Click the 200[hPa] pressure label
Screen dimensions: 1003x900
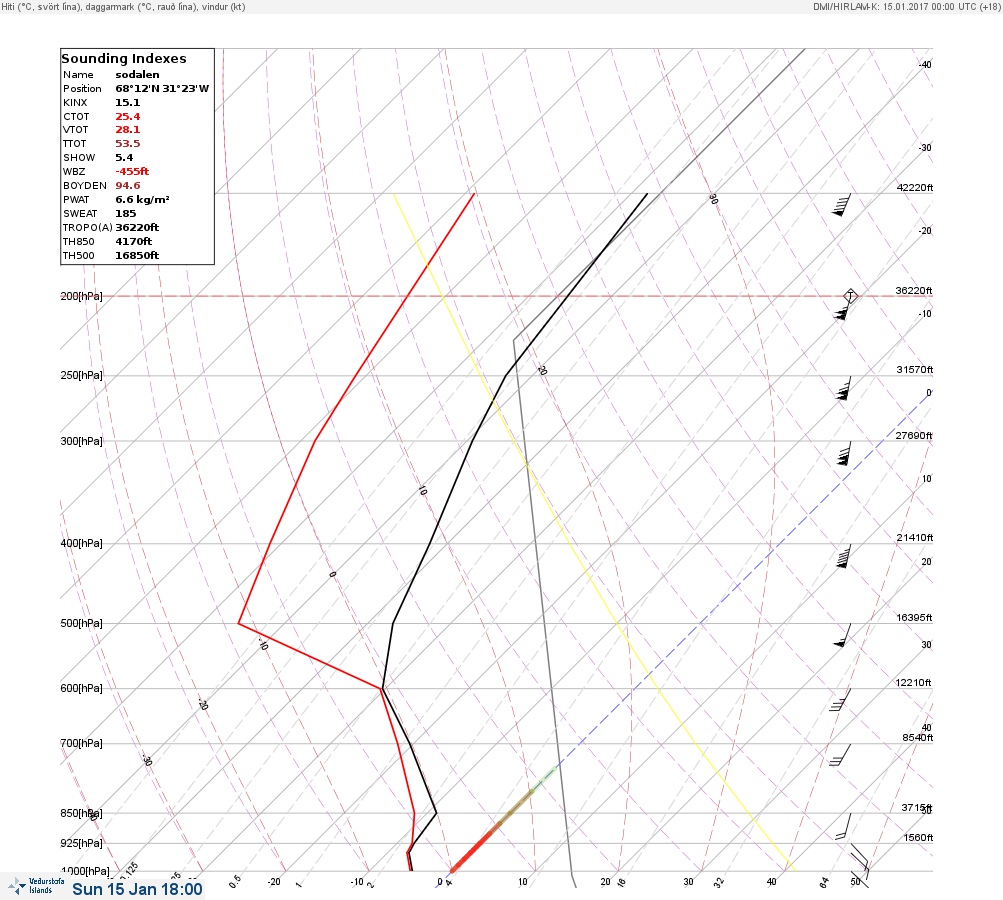click(81, 296)
